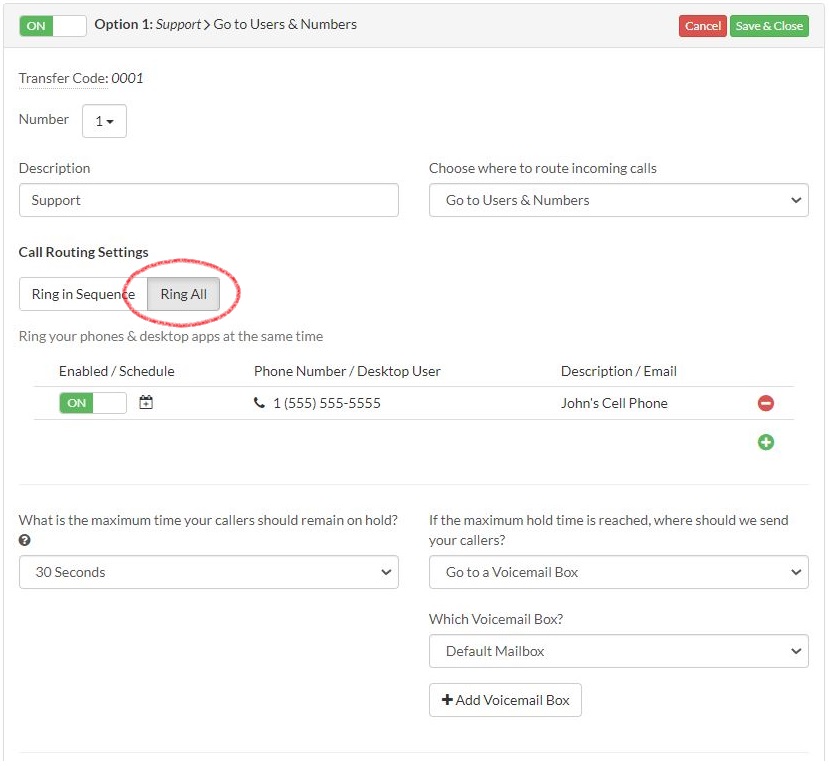Click the phone icon beside 1 (555) 555-5555
This screenshot has height=766, width=829.
[260, 403]
